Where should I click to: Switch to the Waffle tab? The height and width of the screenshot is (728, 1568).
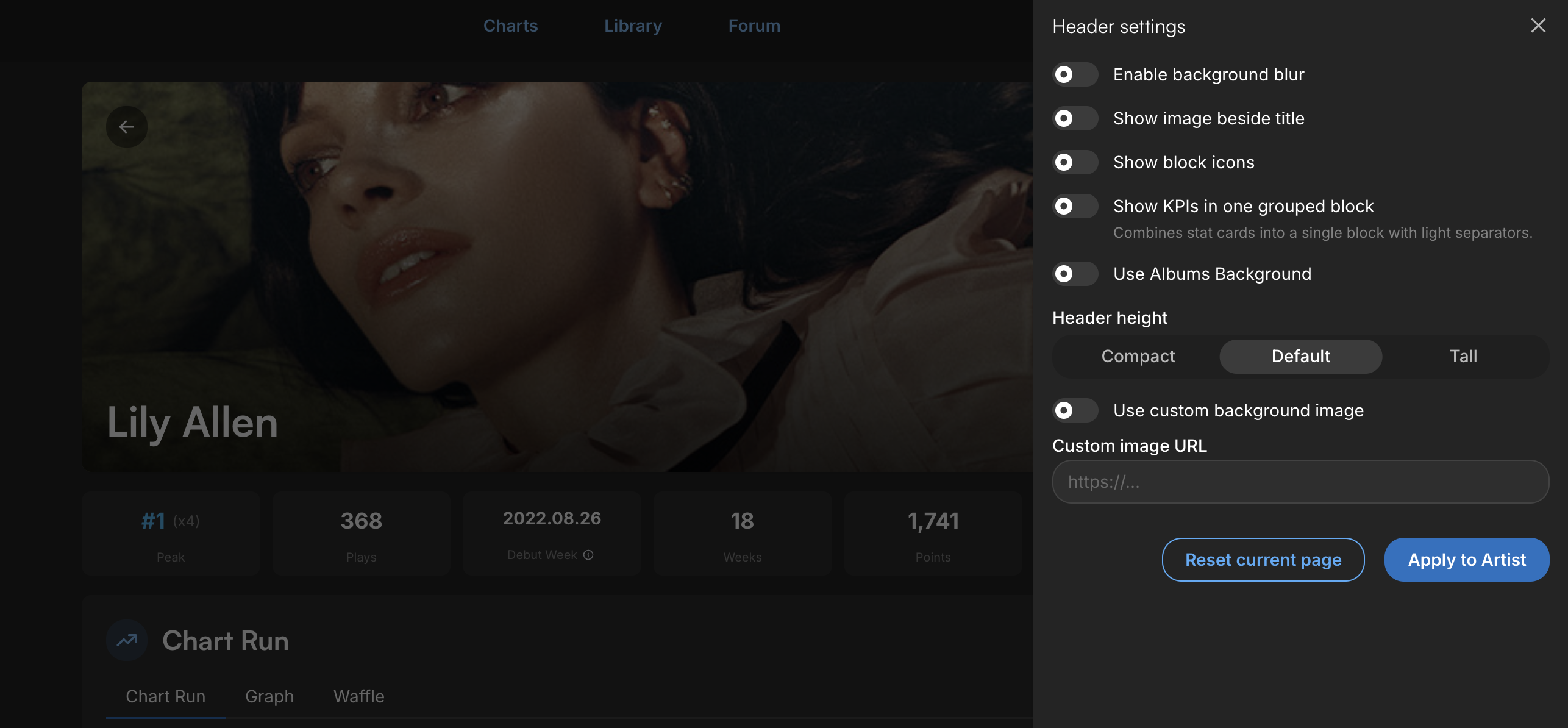pyautogui.click(x=359, y=696)
